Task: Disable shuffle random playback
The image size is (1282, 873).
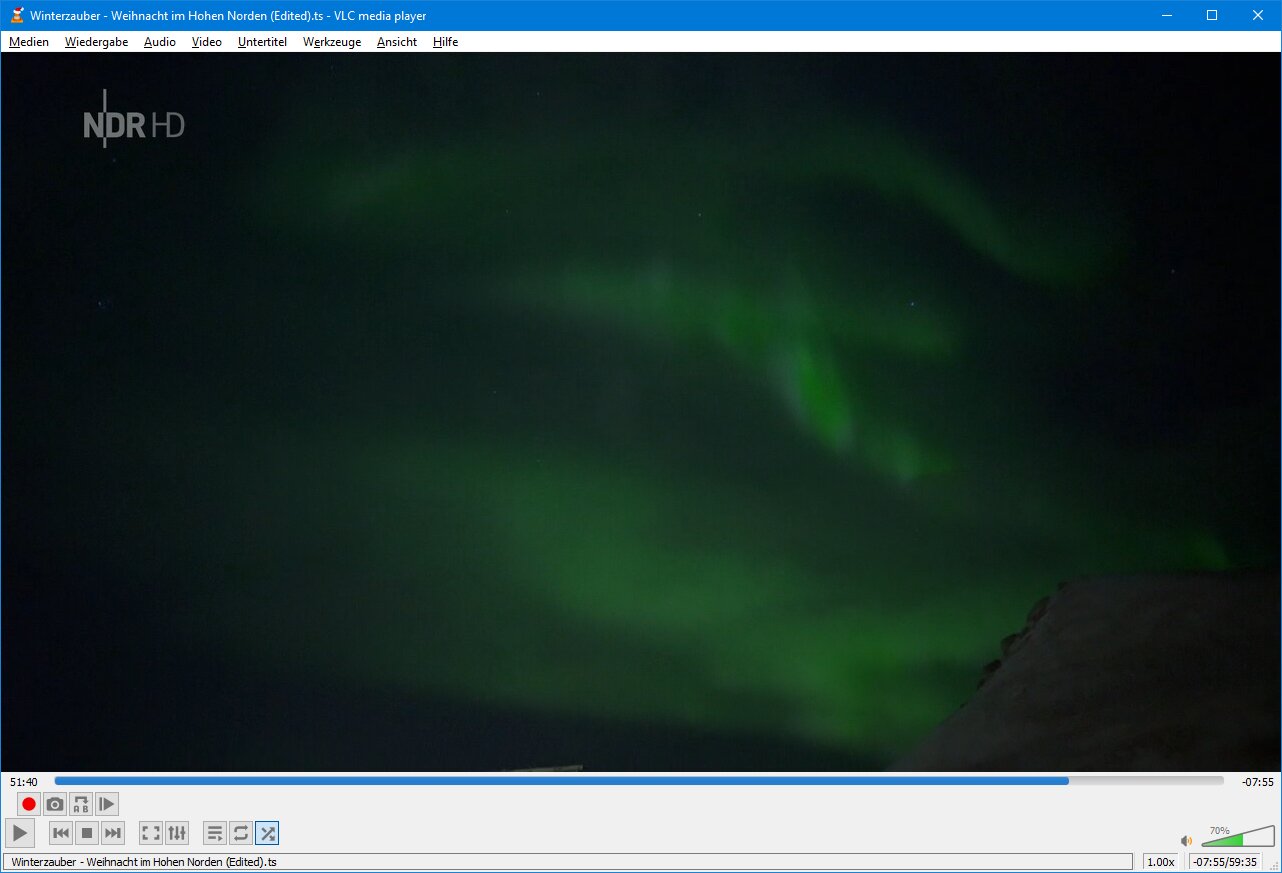Action: (x=267, y=833)
